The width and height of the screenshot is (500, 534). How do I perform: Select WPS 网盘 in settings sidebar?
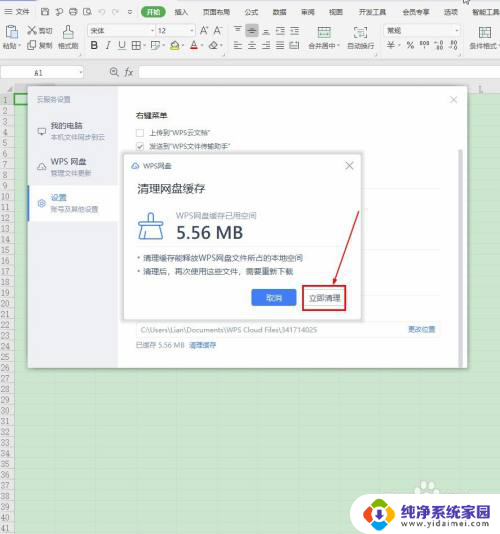[x=73, y=167]
